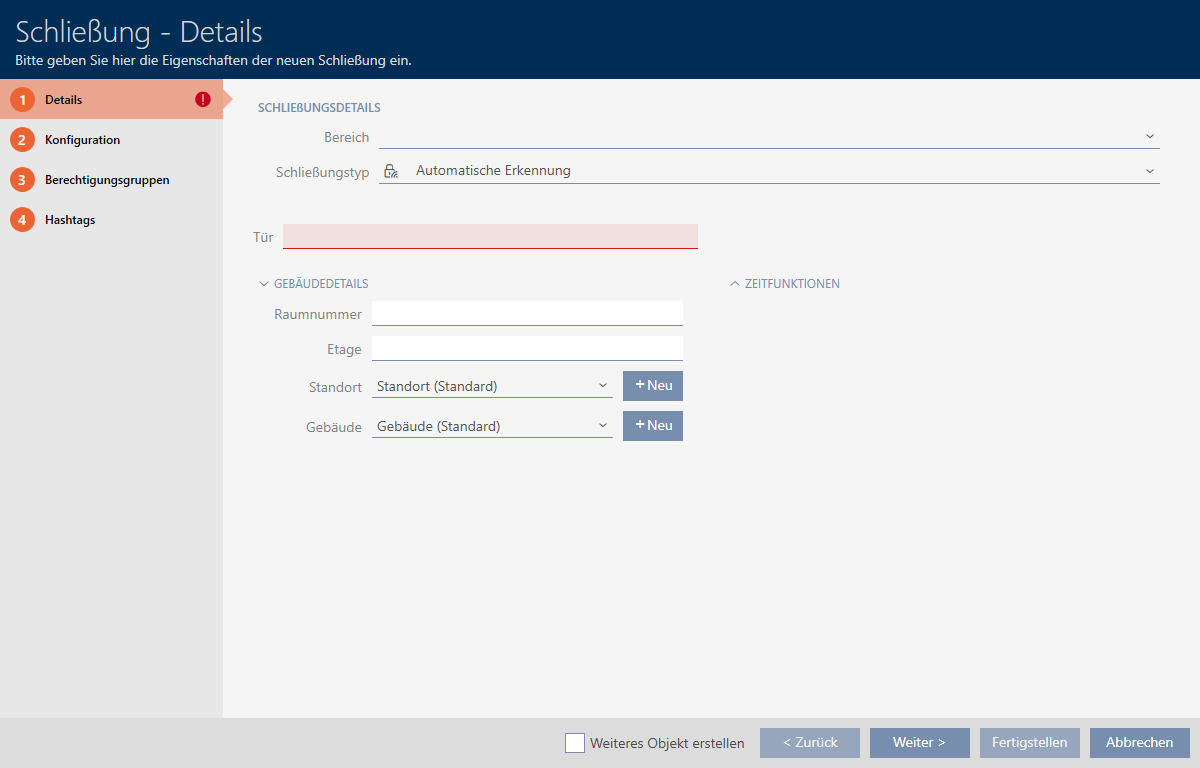Click the step 2 circle icon
The height and width of the screenshot is (768, 1200).
click(22, 140)
